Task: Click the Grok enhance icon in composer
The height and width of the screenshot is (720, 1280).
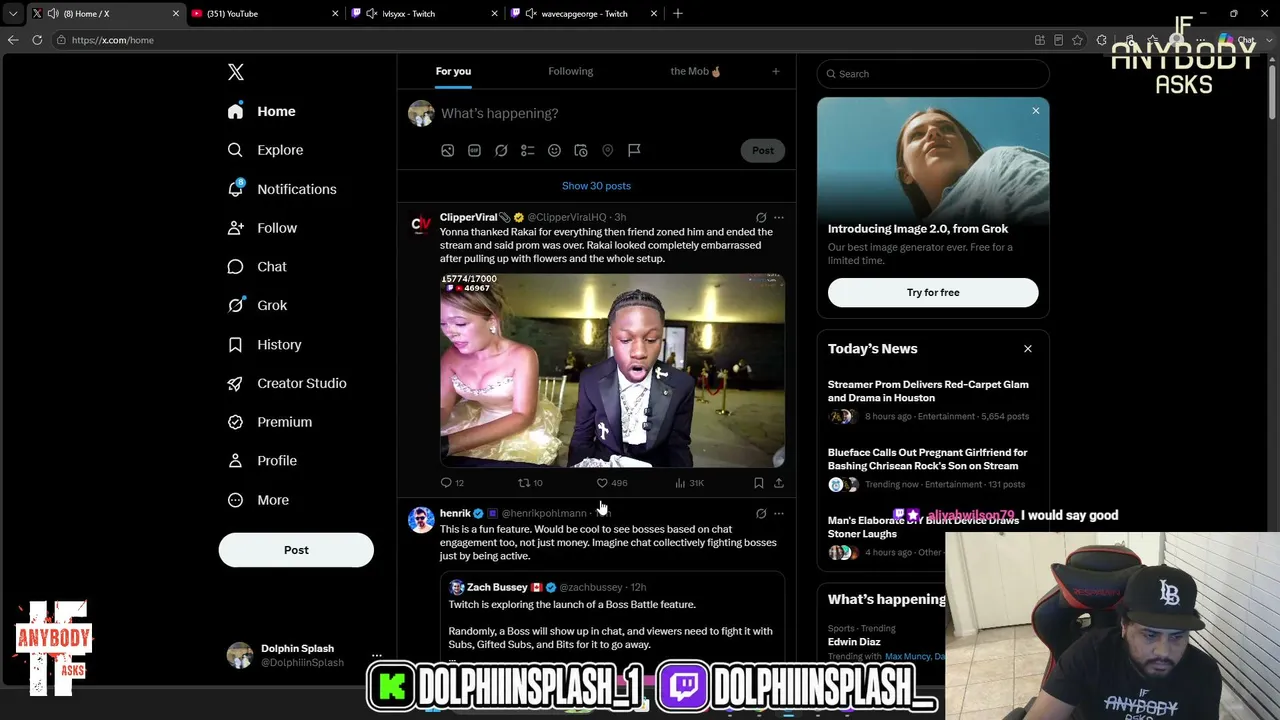Action: 501,150
